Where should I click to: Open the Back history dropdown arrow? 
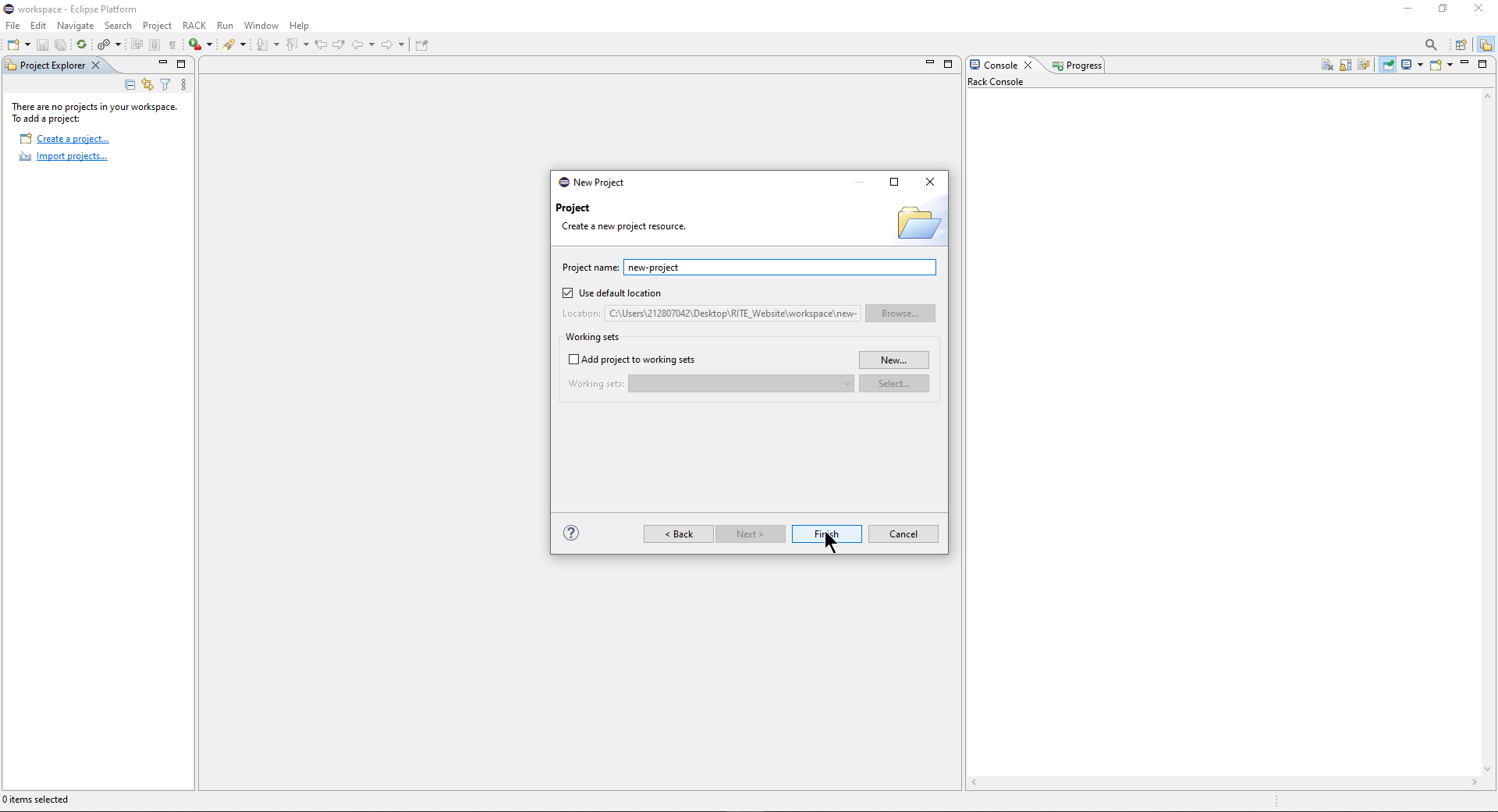pos(371,44)
